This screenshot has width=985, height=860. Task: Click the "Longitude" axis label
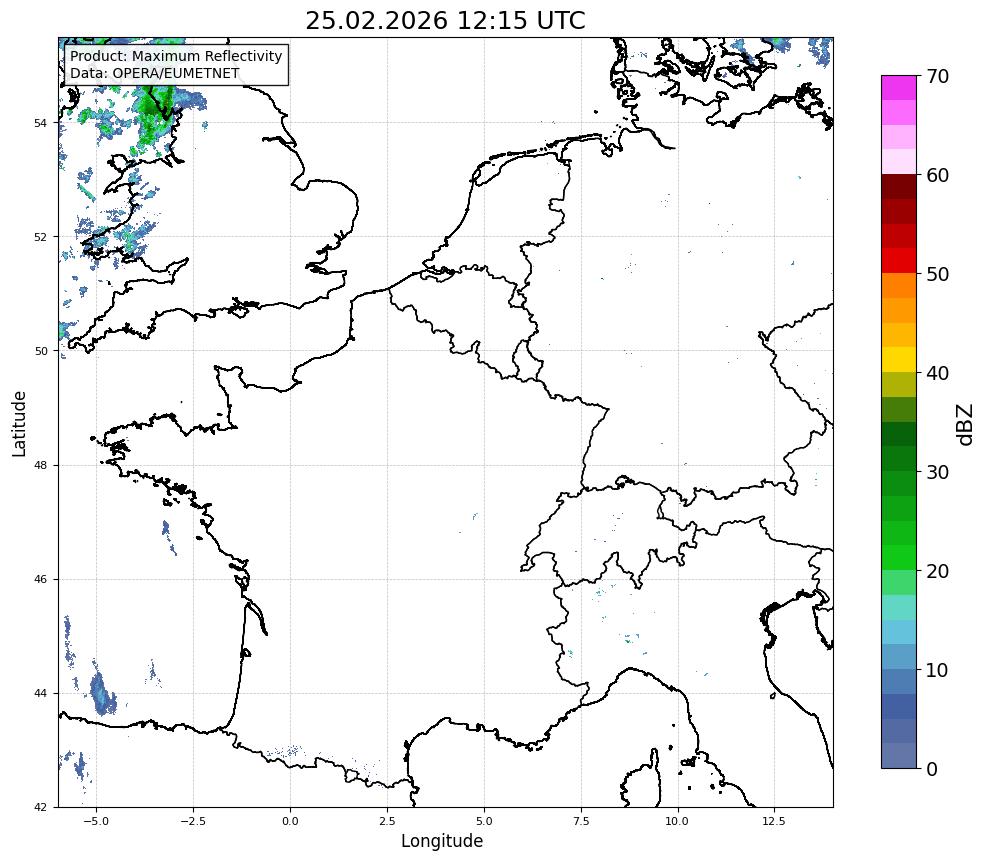442,841
